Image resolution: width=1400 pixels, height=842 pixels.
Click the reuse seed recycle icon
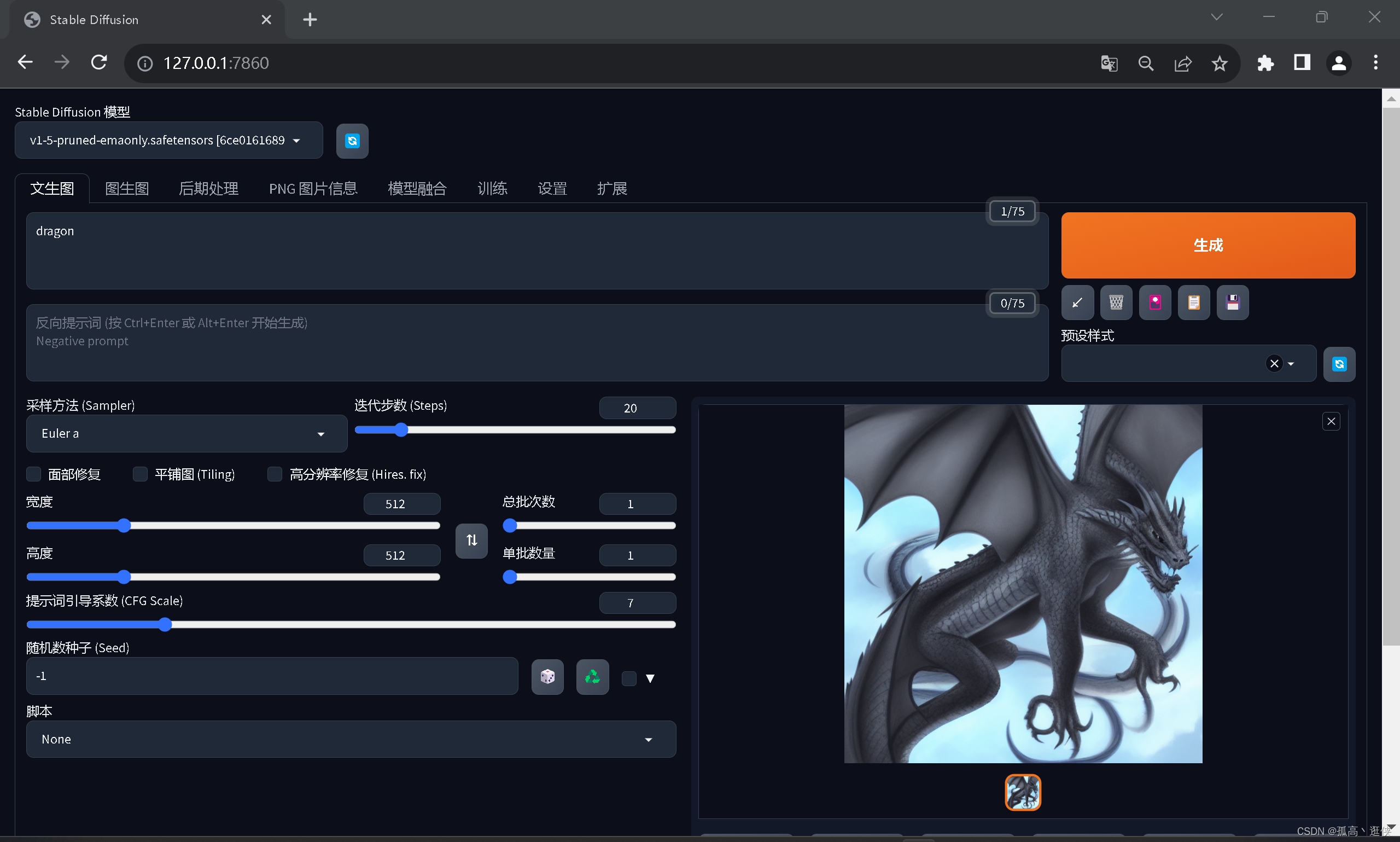point(591,676)
